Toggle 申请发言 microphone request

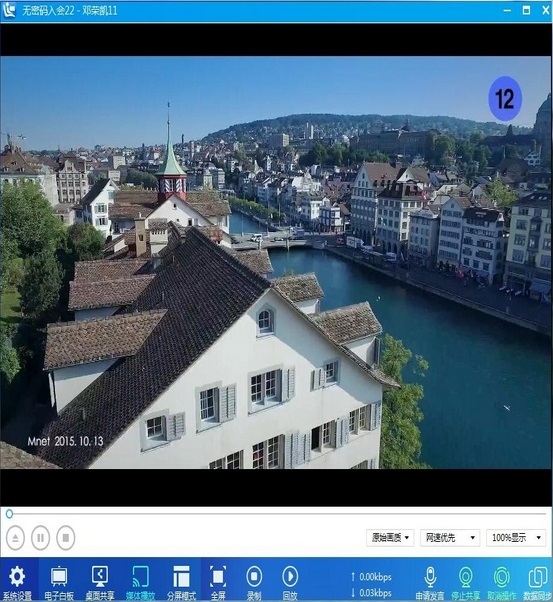coord(430,577)
